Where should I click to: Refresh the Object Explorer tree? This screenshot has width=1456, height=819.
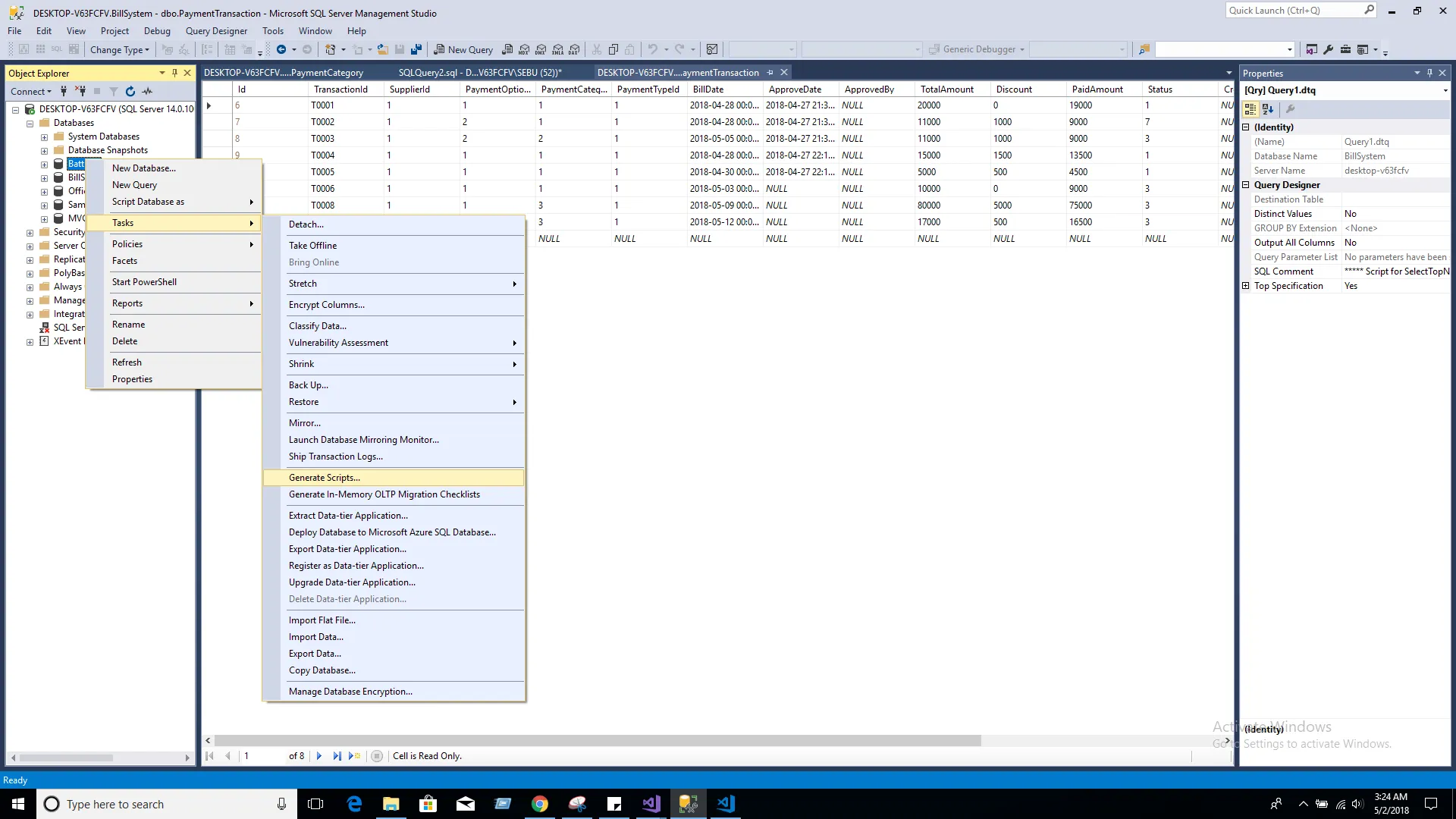[130, 91]
